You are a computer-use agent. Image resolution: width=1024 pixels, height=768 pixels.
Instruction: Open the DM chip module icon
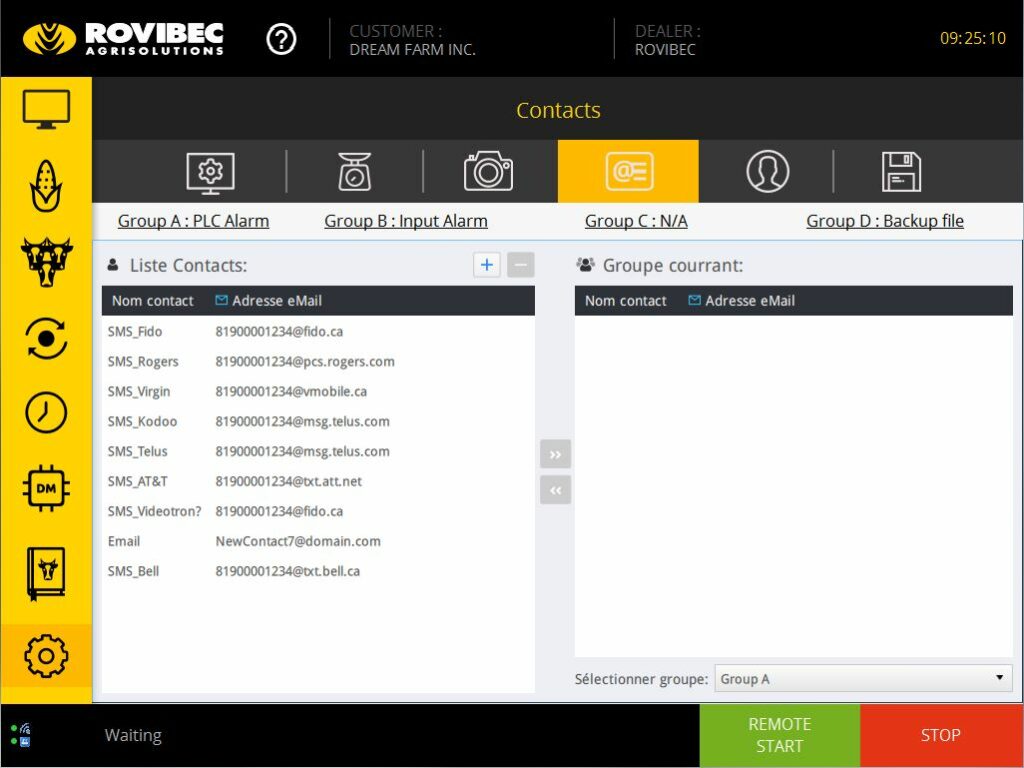point(46,488)
